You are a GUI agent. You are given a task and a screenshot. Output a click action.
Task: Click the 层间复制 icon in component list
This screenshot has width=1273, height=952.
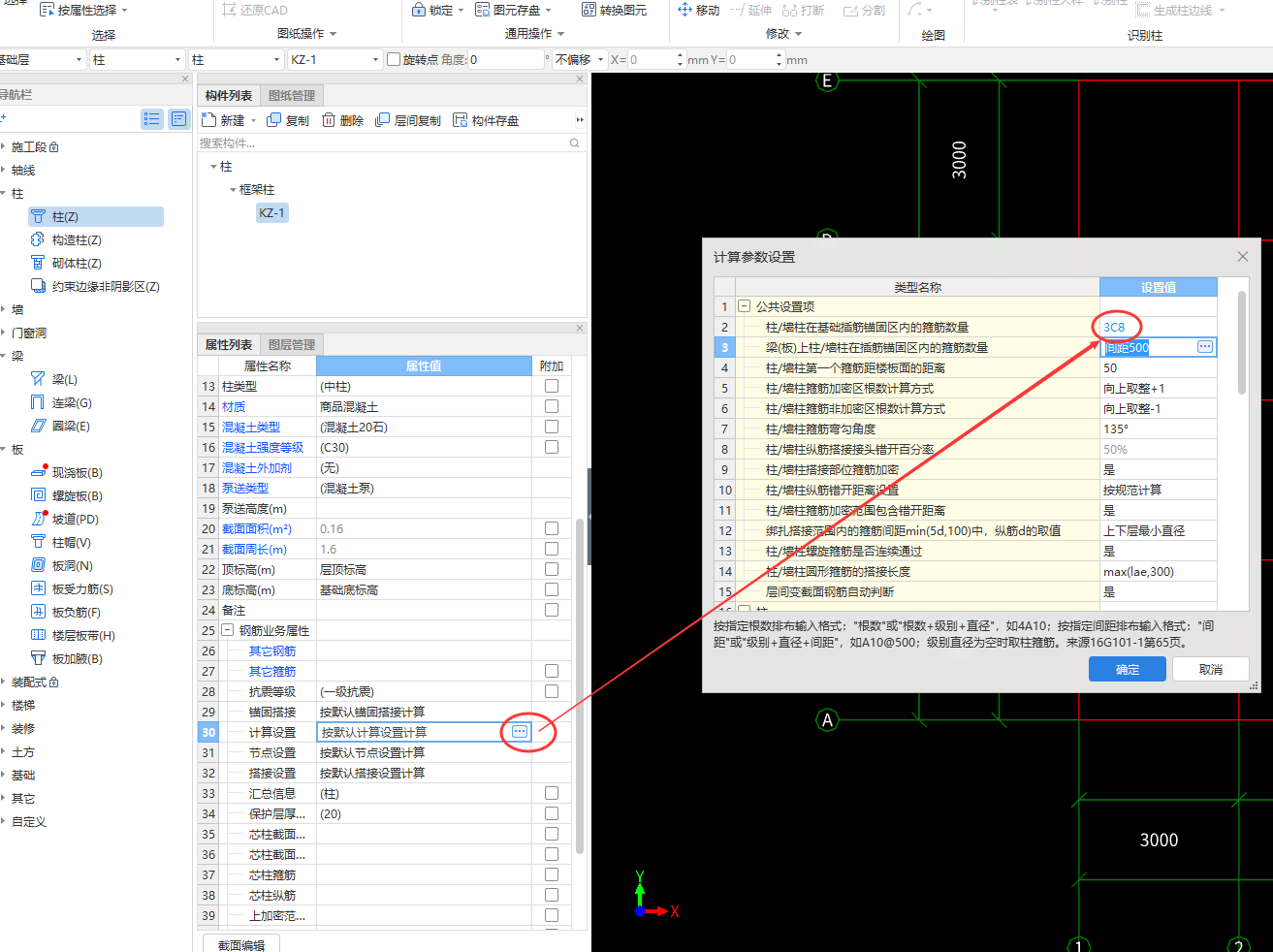pyautogui.click(x=383, y=120)
